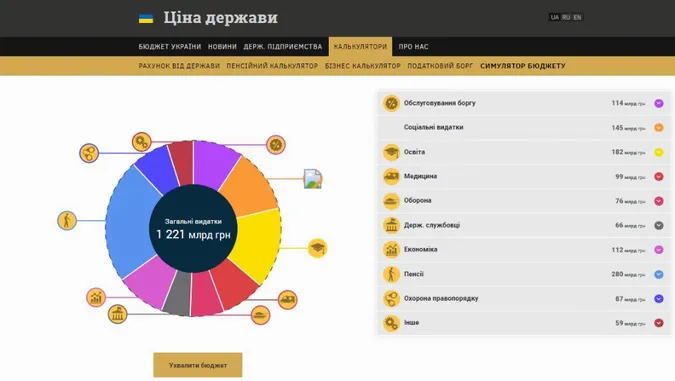
Task: Expand the Охорона правопорядку row
Action: pos(659,298)
